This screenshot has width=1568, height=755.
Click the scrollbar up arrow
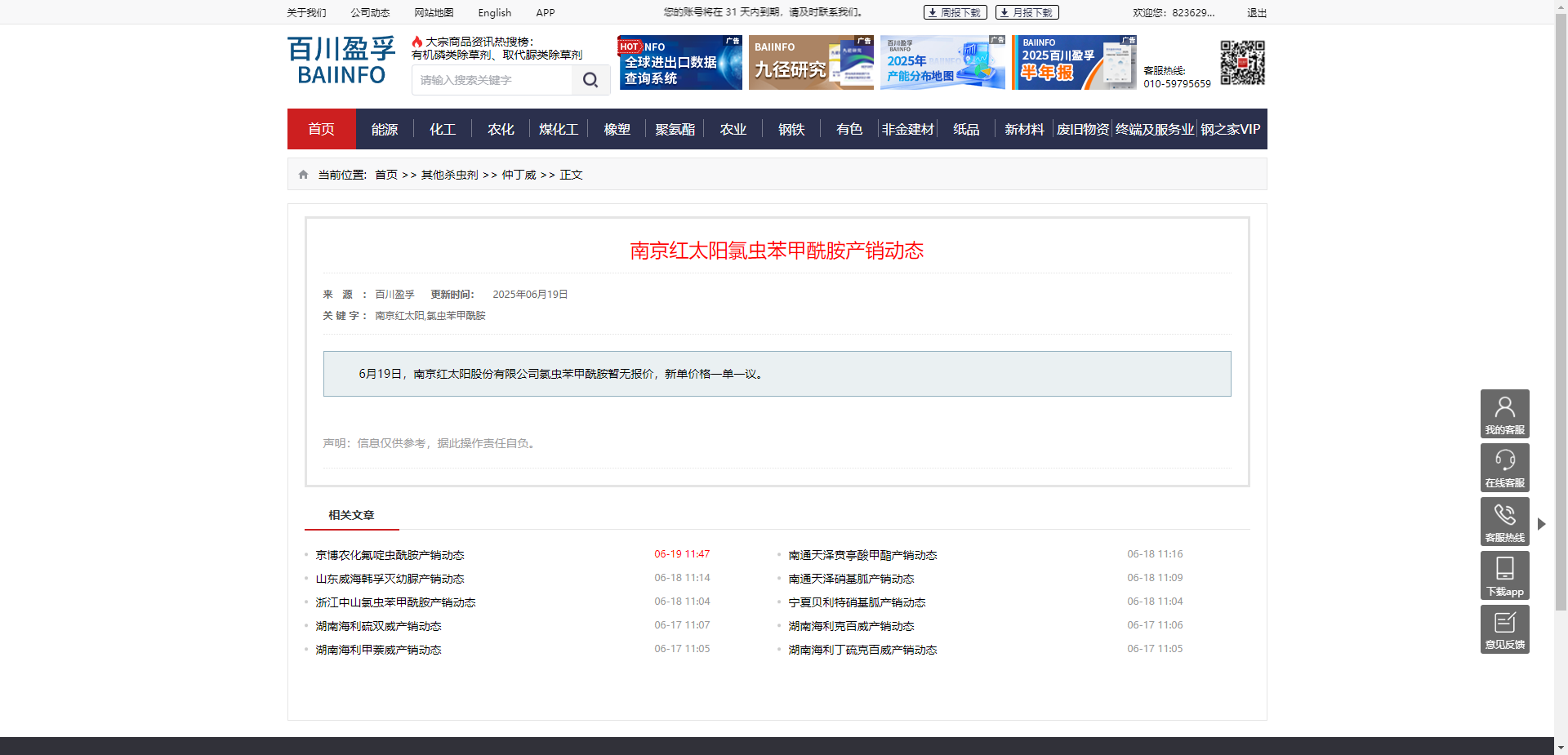click(1561, 7)
